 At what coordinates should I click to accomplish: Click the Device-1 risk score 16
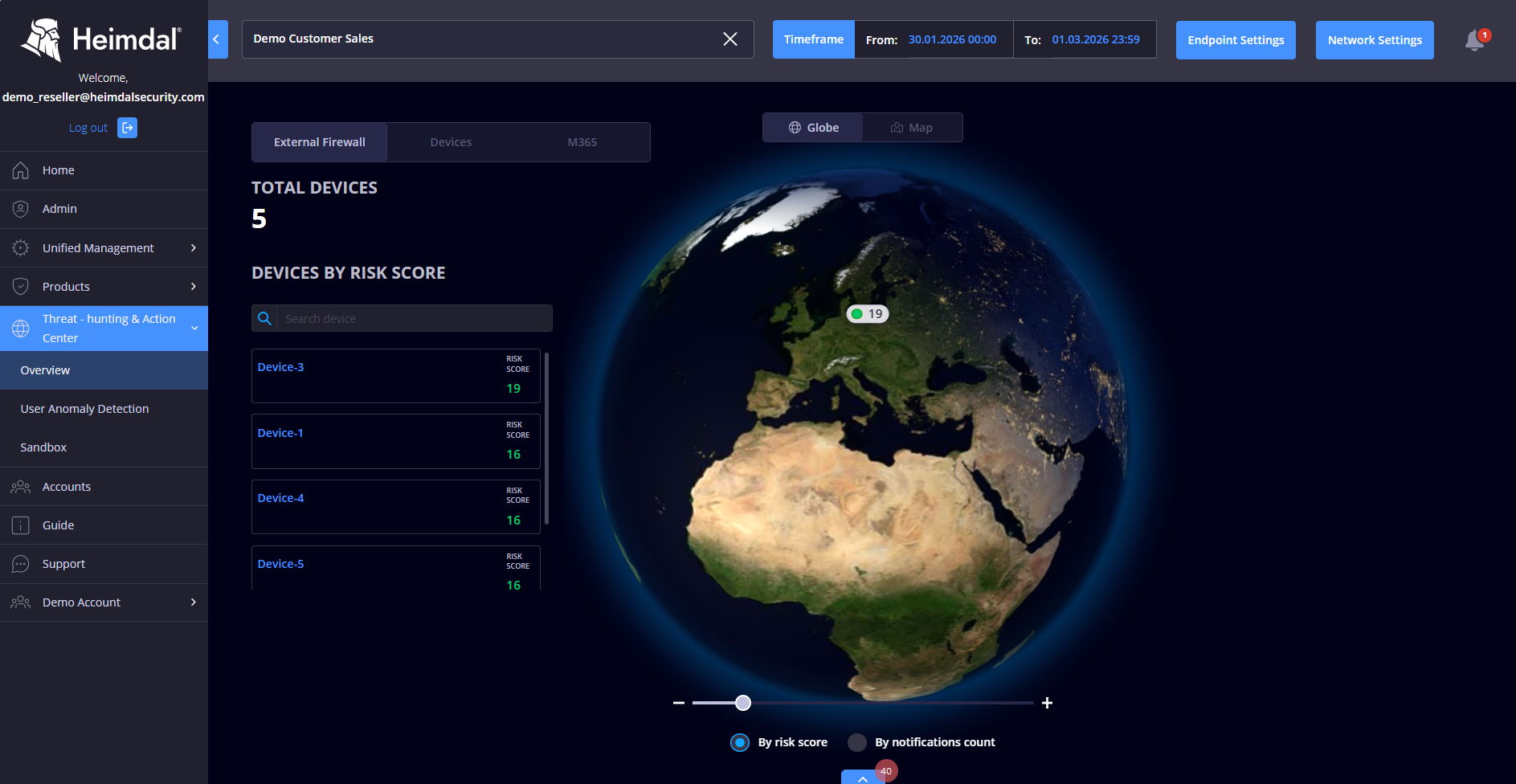tap(513, 455)
